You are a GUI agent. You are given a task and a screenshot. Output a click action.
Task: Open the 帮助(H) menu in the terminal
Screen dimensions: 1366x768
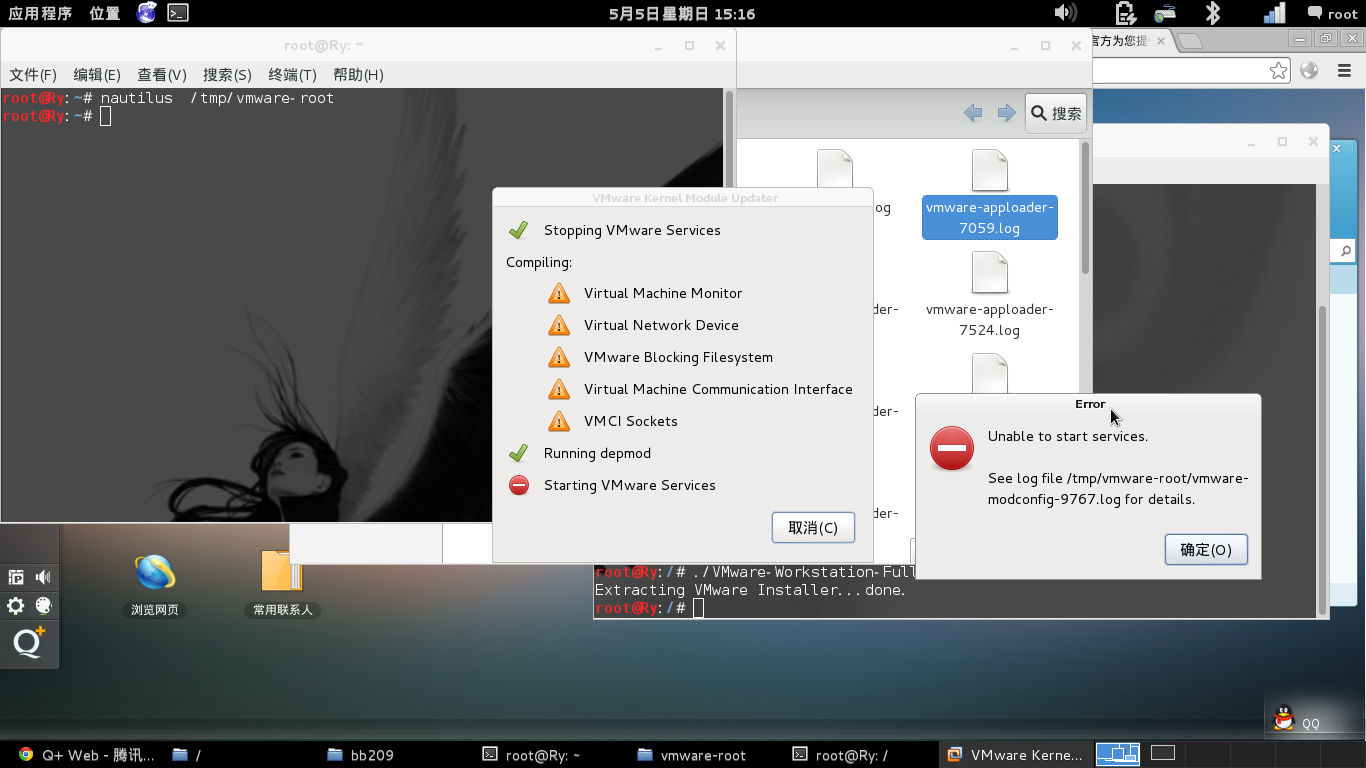[358, 75]
